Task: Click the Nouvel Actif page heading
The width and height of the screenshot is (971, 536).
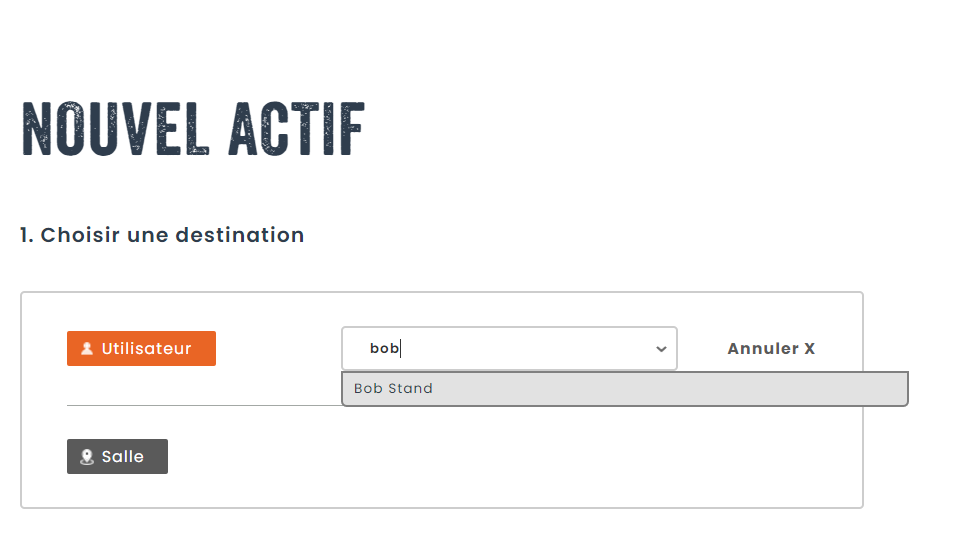Action: 193,130
